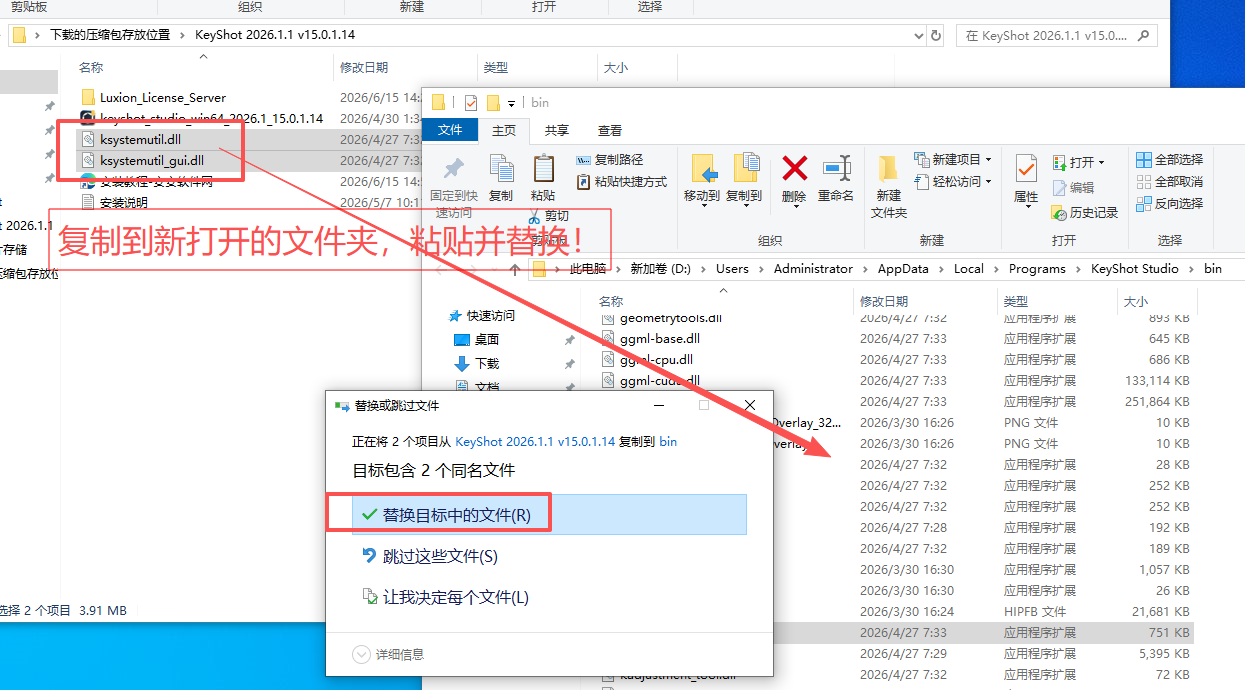Click Invert selection (反向选择)

(1170, 204)
